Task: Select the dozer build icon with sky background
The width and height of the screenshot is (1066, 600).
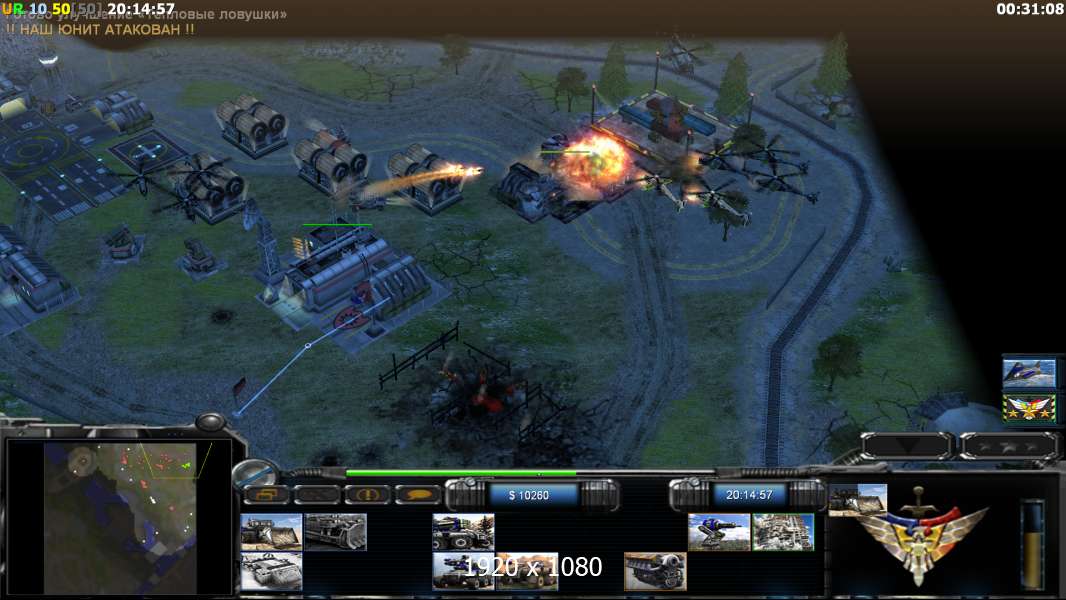Action: 271,531
